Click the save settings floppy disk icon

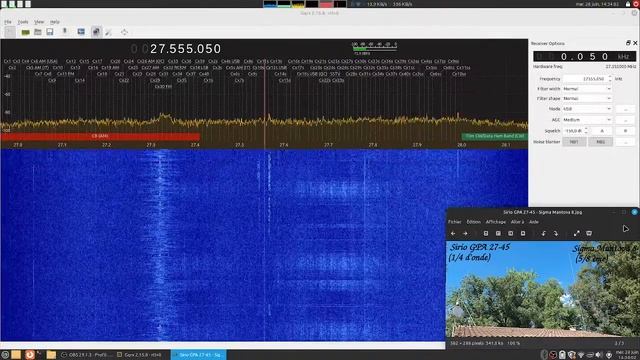click(50, 32)
